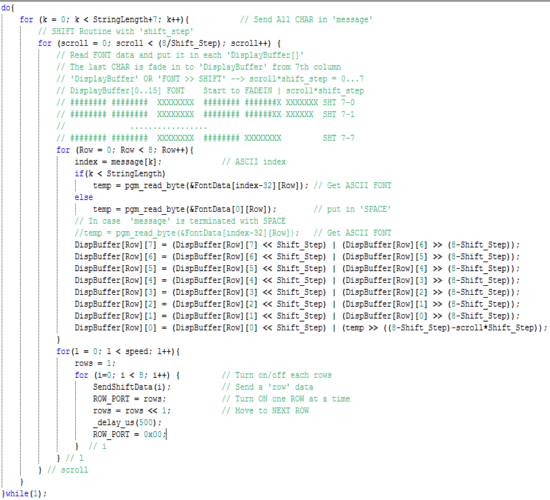Click comment '// Turn on/off each rows'
550x500 pixels.
point(276,375)
